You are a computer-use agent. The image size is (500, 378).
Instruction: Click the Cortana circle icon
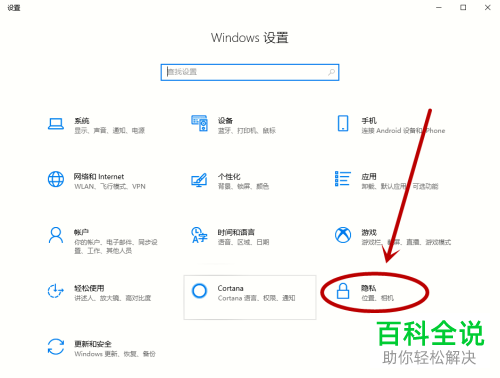pyautogui.click(x=199, y=291)
